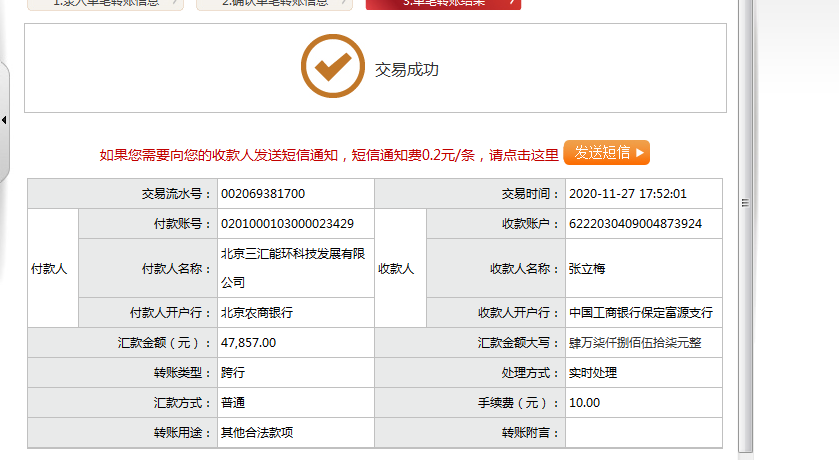Select remittance amount 47,857.00

point(248,343)
